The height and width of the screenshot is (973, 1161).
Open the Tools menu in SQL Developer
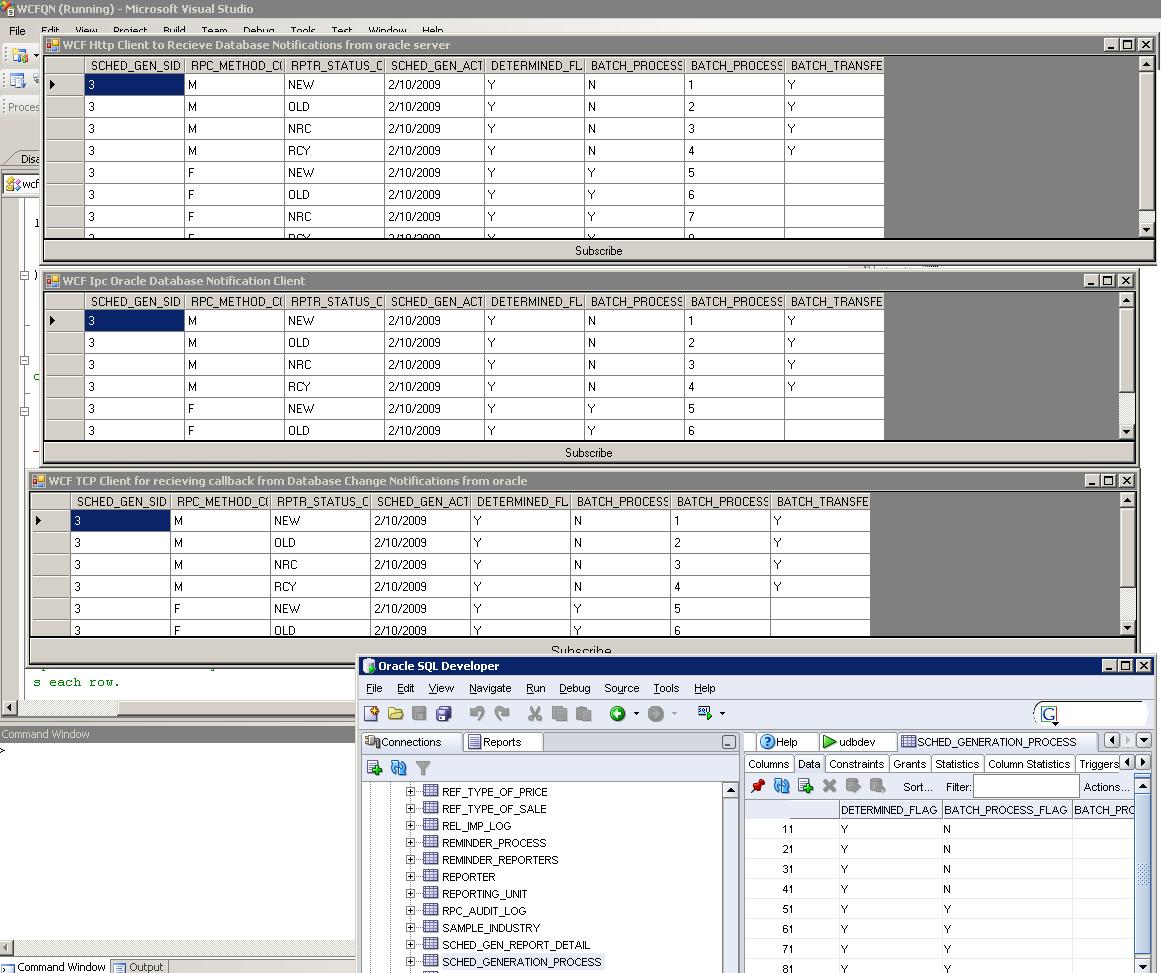(x=666, y=688)
